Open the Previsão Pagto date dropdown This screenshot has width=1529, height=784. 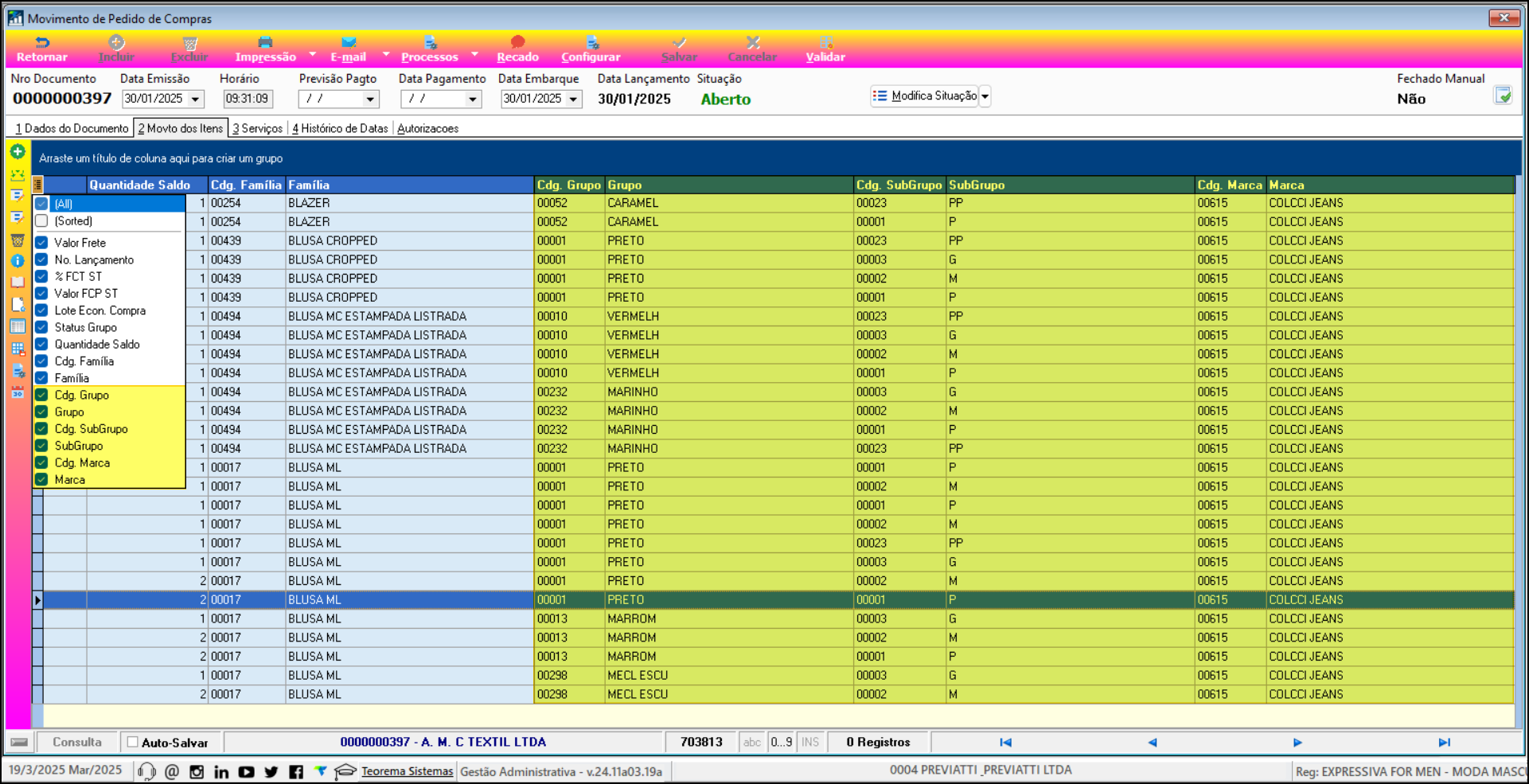370,99
